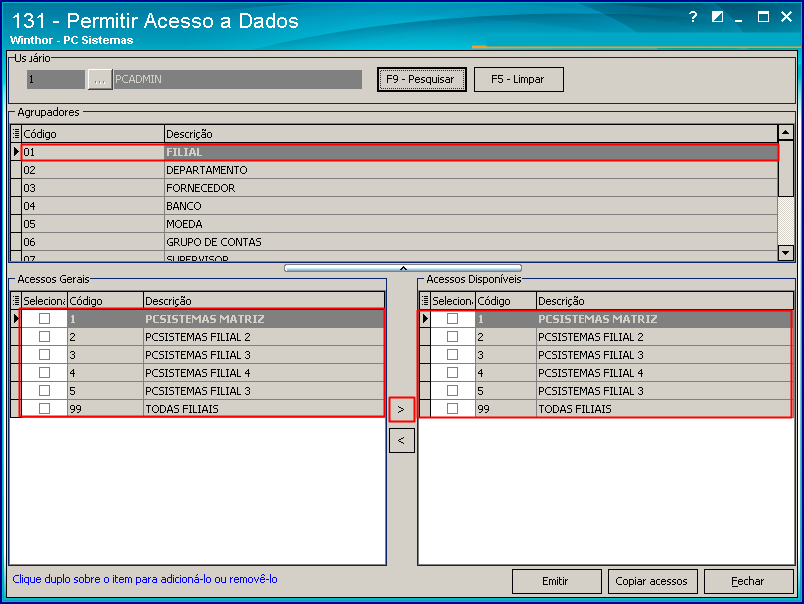Image resolution: width=804 pixels, height=604 pixels.
Task: Click the Acessos Gerais grid menu icon
Action: coord(16,300)
